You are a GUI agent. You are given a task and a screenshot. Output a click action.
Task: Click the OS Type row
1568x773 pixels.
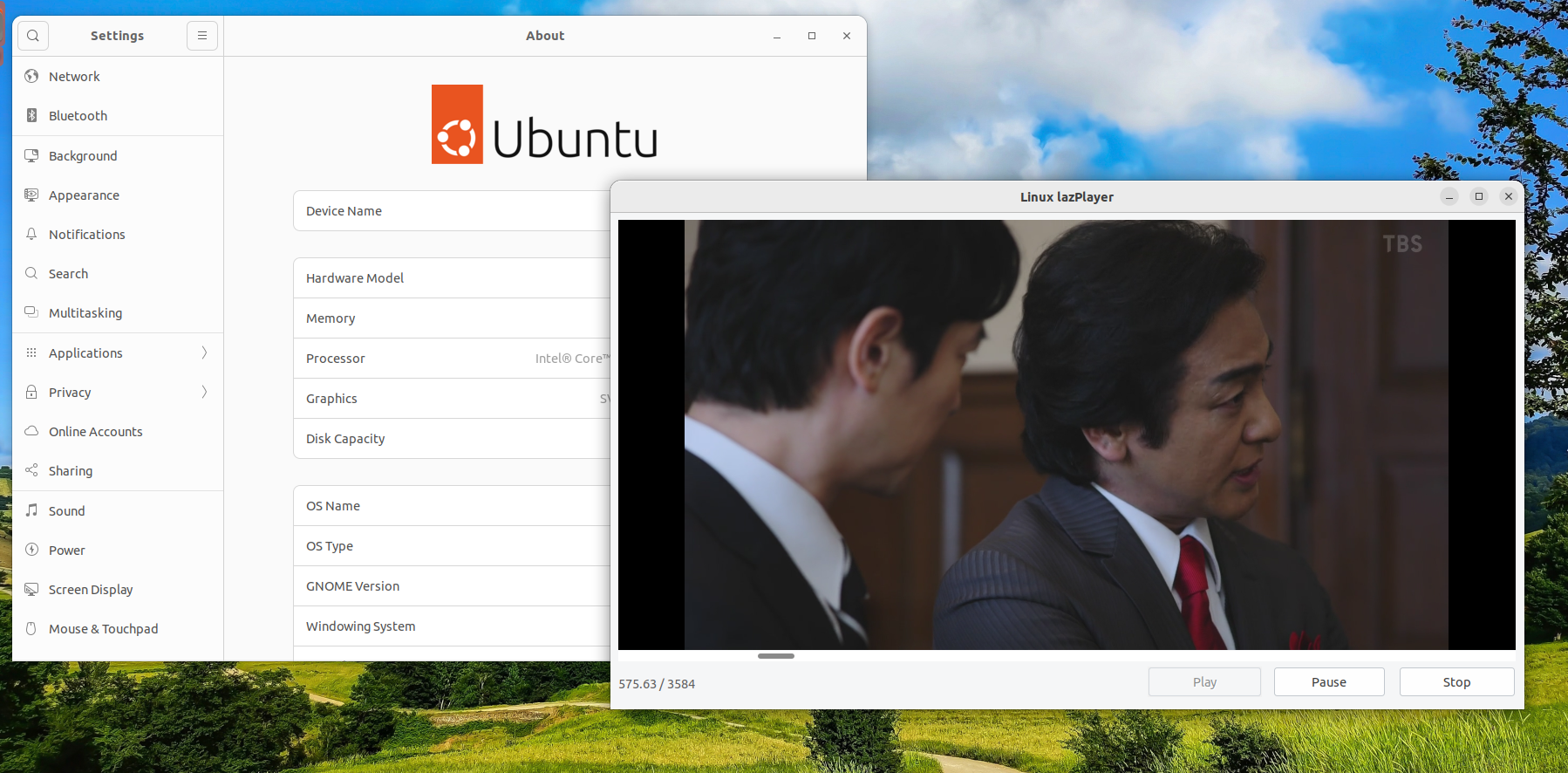coord(452,546)
